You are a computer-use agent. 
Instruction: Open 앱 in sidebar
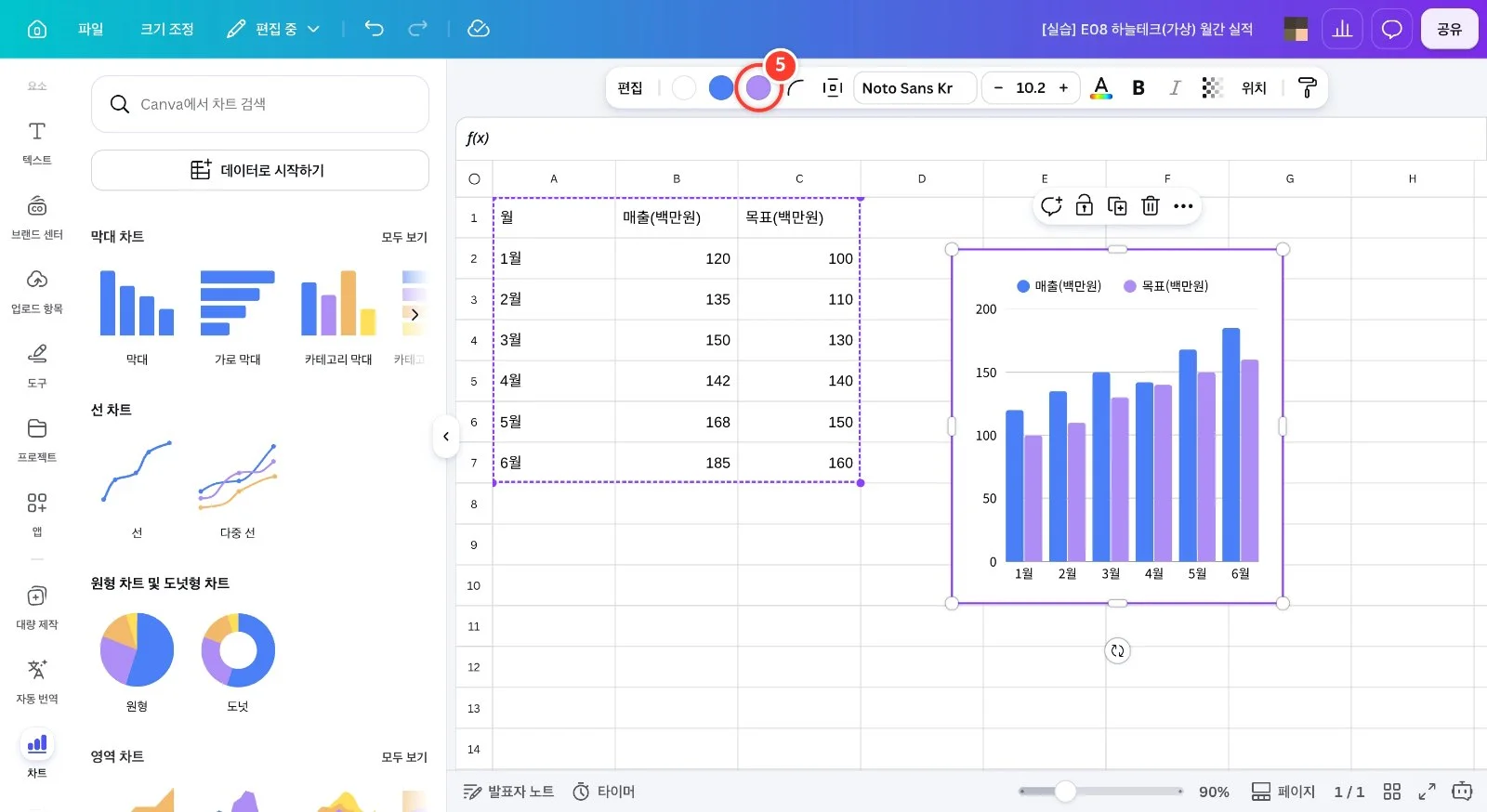pyautogui.click(x=37, y=514)
